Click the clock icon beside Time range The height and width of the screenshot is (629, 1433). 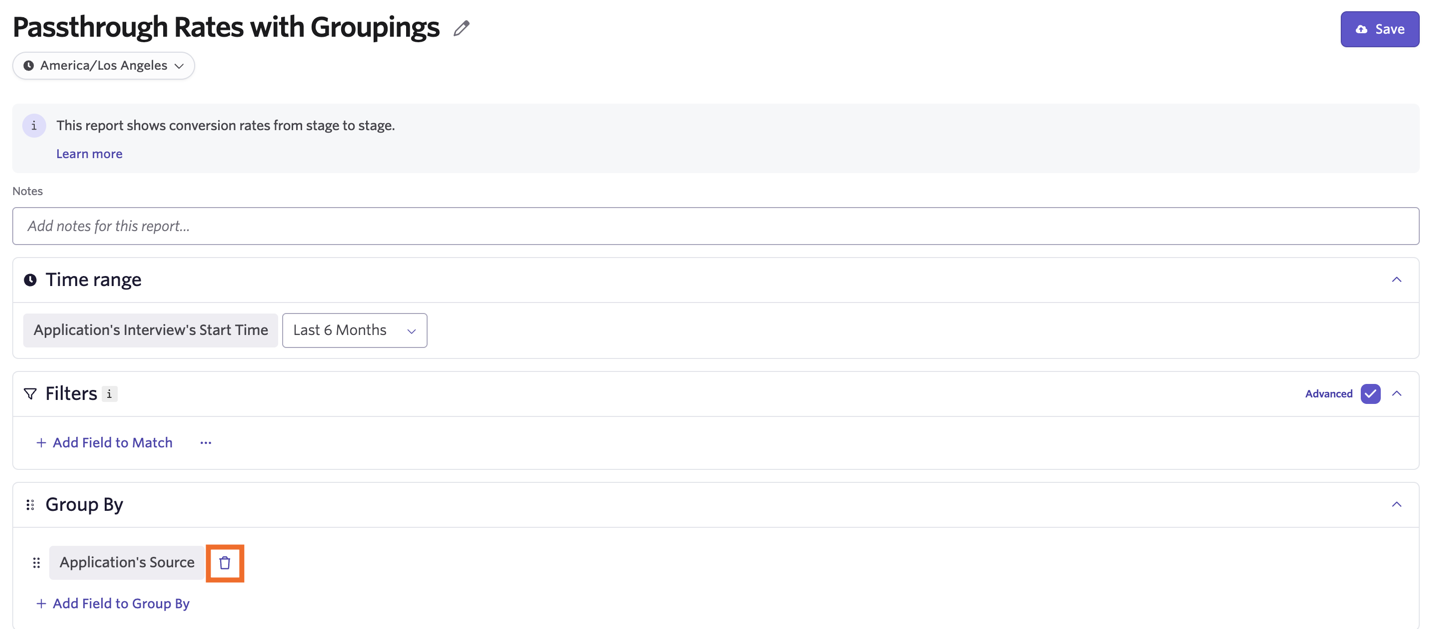30,280
